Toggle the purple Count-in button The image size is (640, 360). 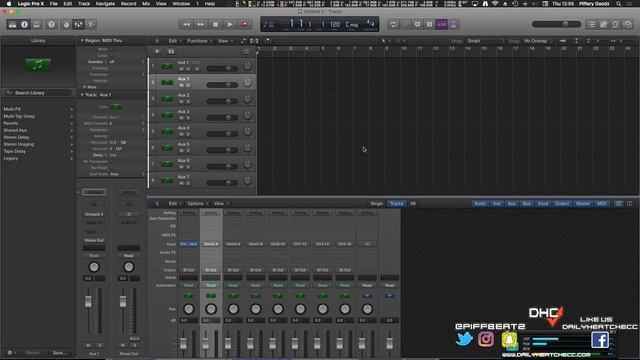point(442,24)
